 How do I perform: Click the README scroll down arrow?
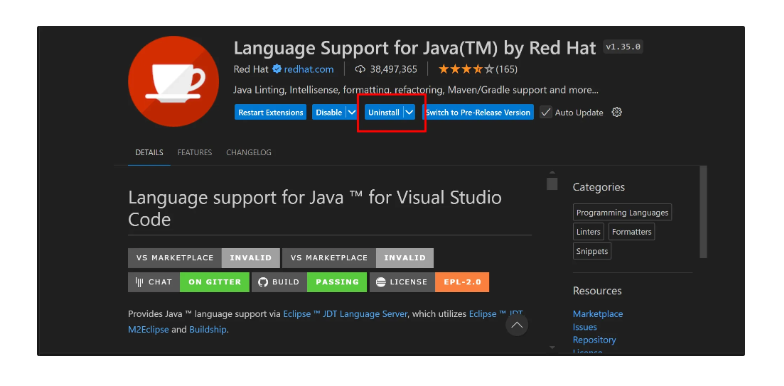552,347
